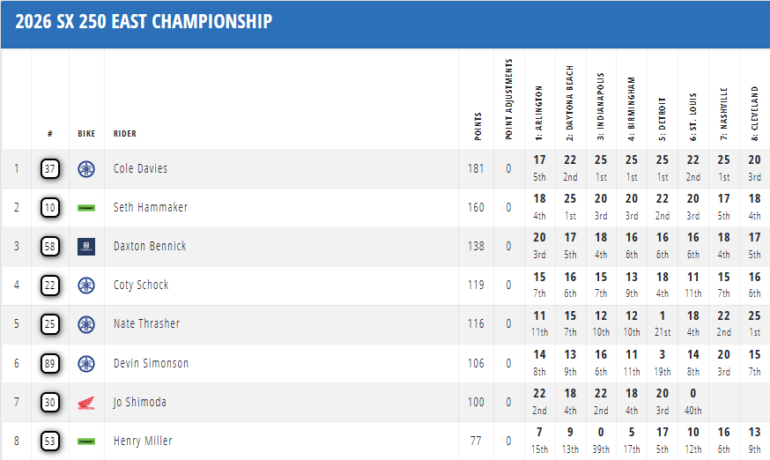Click the Rider column header

[125, 133]
